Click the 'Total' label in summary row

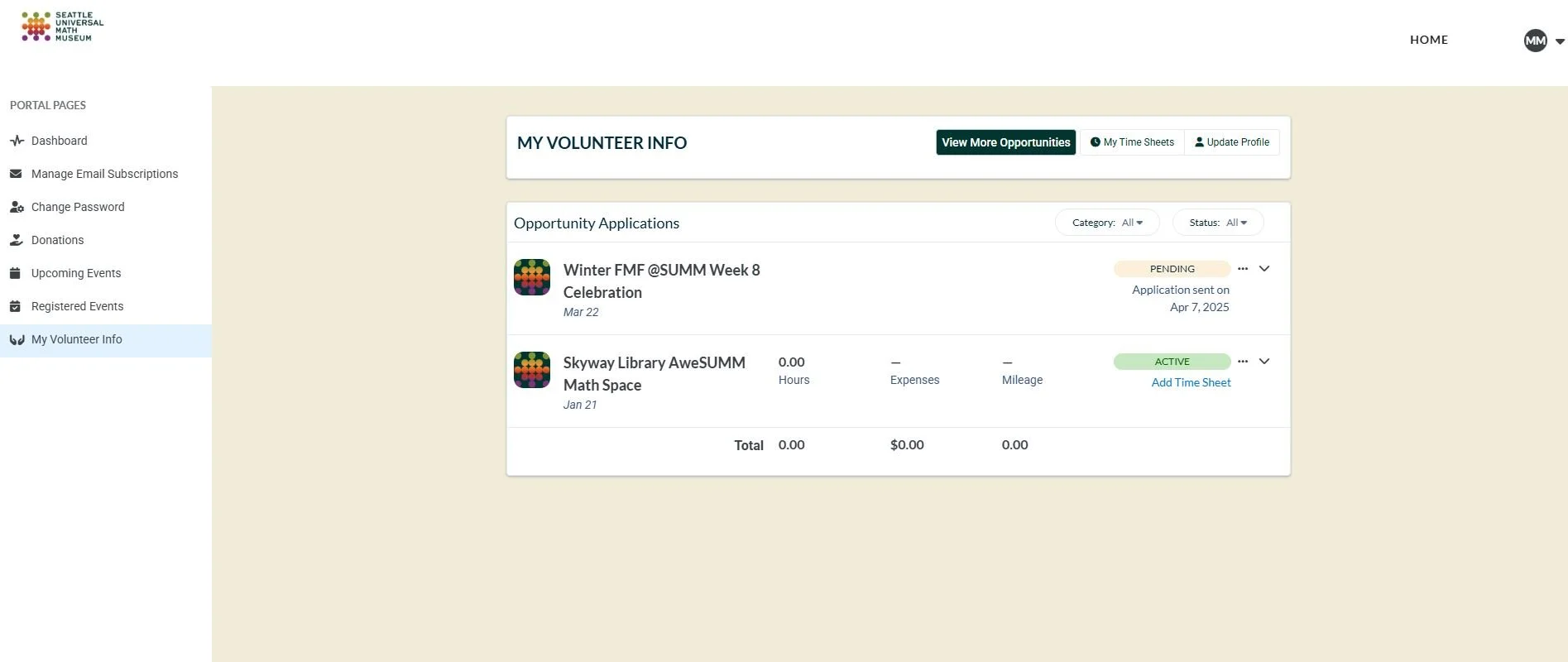749,445
